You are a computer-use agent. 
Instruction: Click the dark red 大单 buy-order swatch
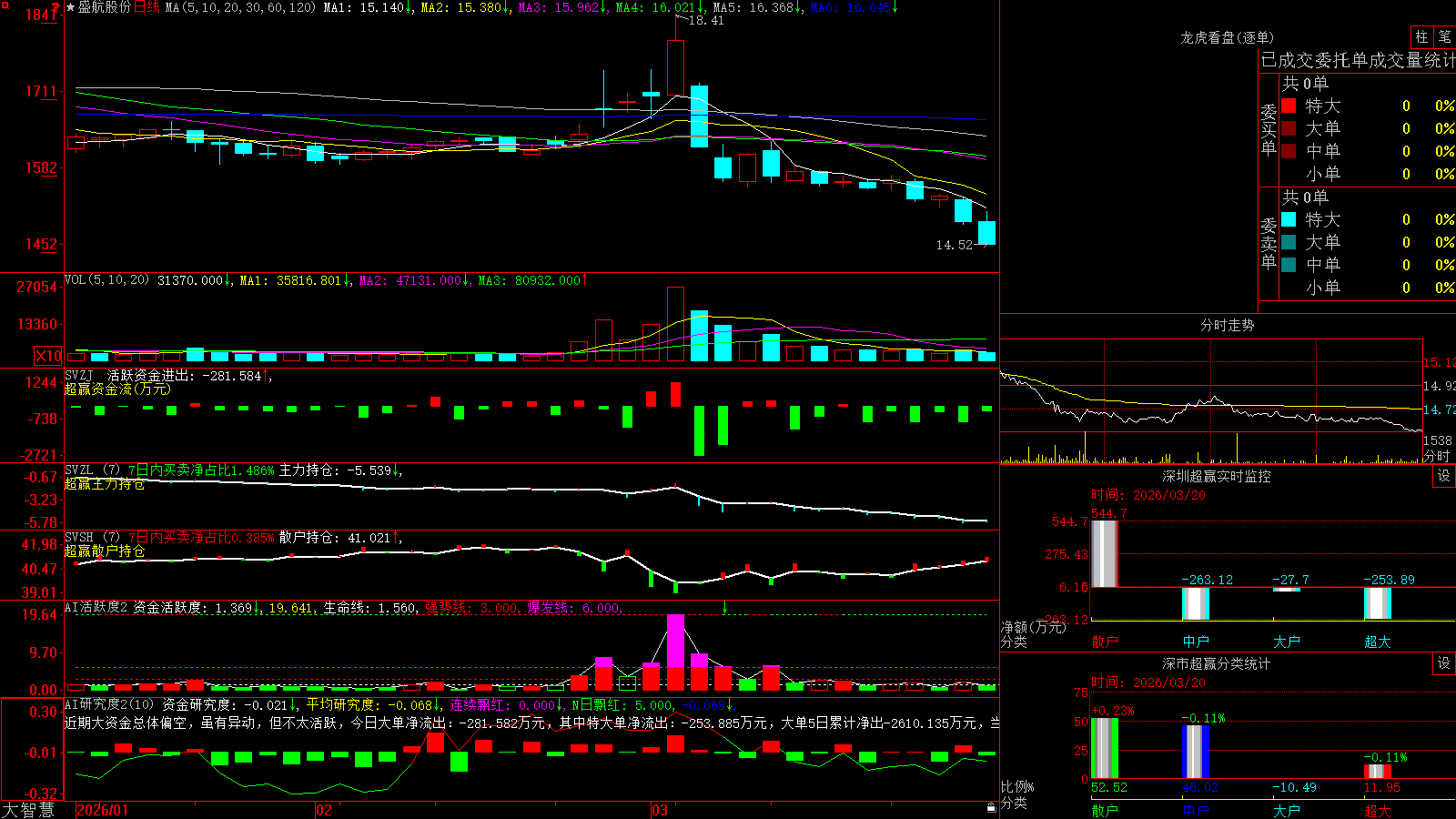click(x=1289, y=128)
